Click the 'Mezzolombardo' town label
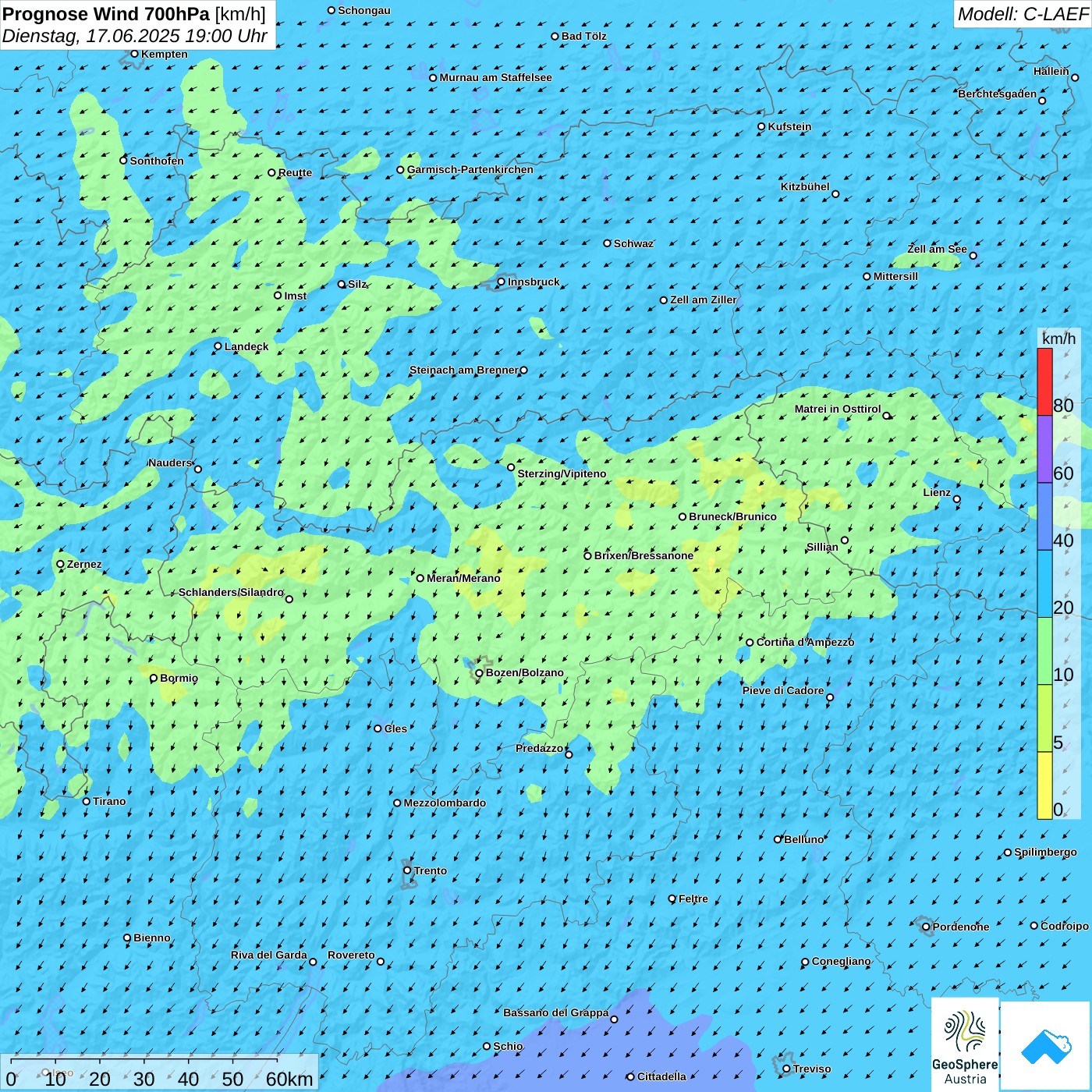The width and height of the screenshot is (1092, 1092). [445, 803]
